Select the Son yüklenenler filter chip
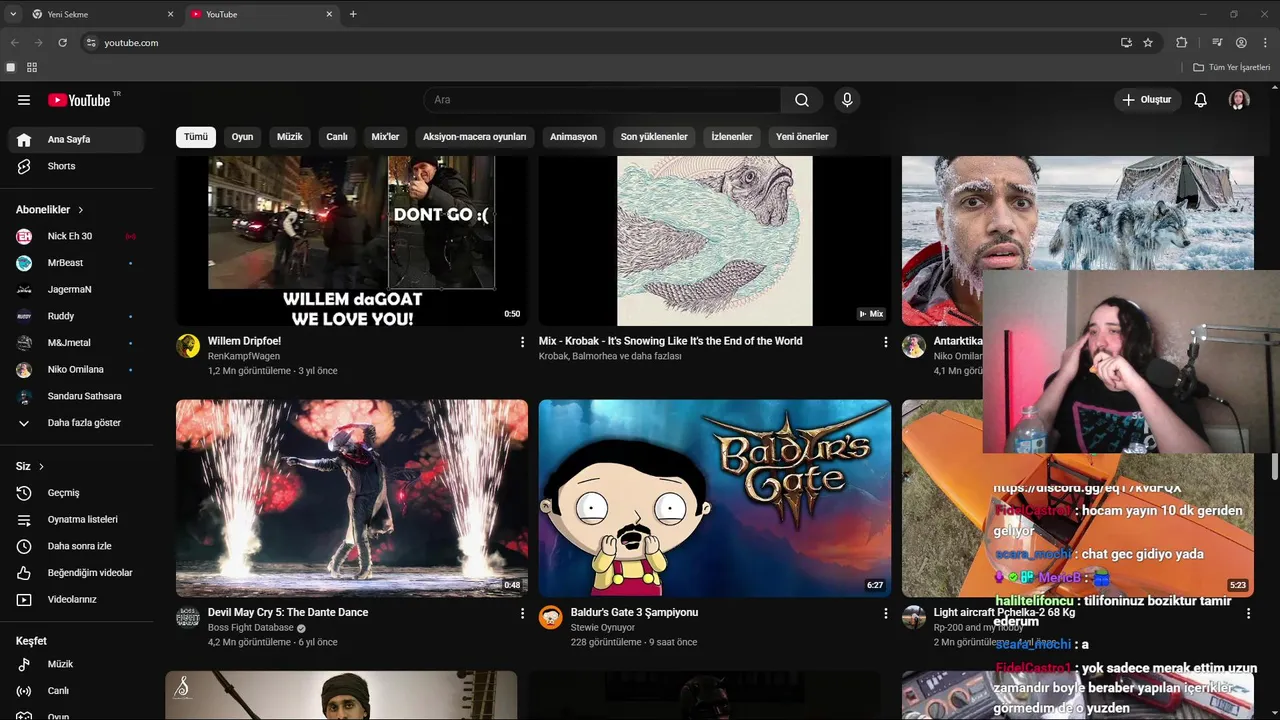Image resolution: width=1280 pixels, height=720 pixels. pyautogui.click(x=654, y=137)
